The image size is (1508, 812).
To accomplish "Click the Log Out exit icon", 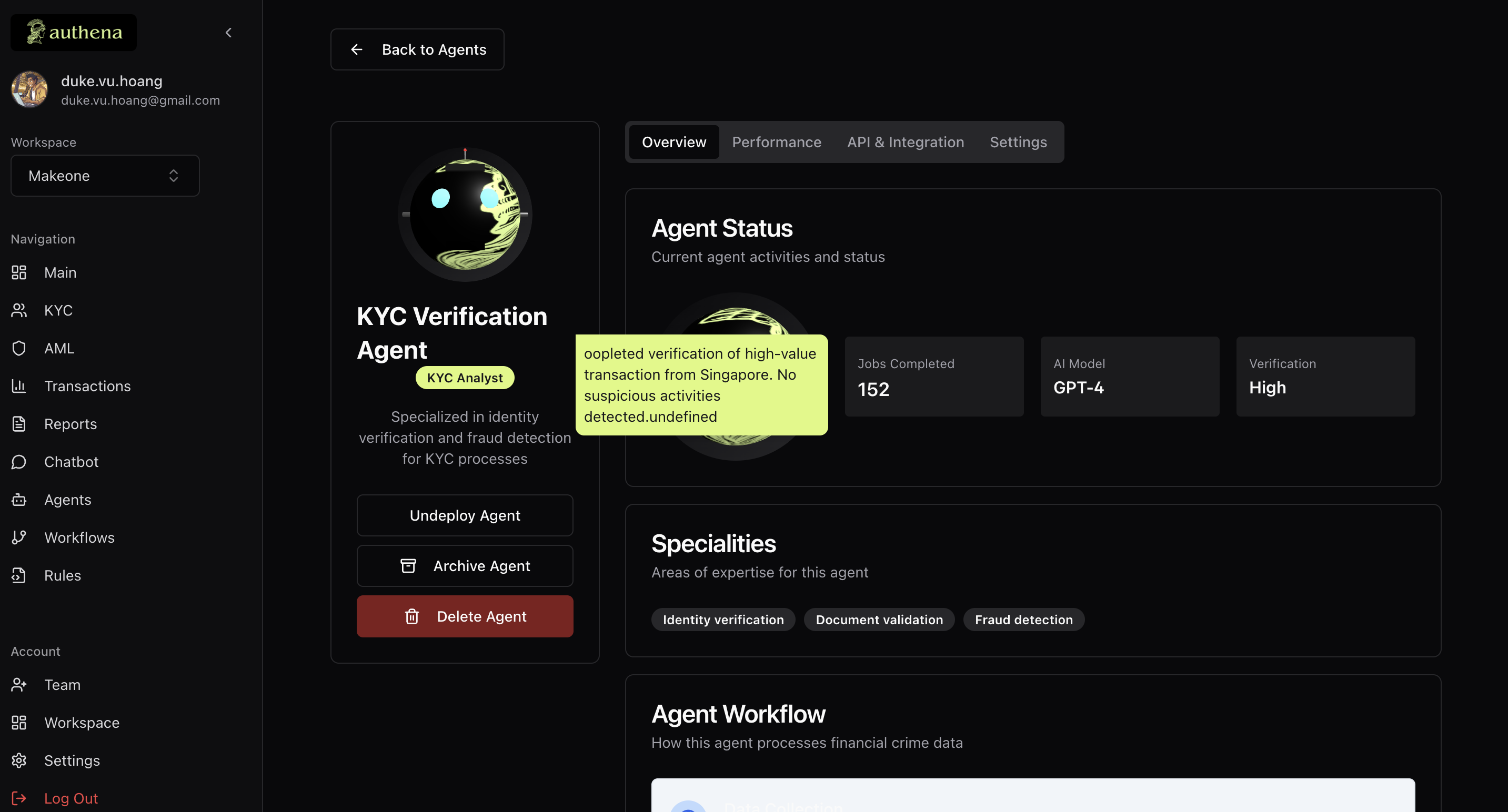I will pyautogui.click(x=19, y=798).
